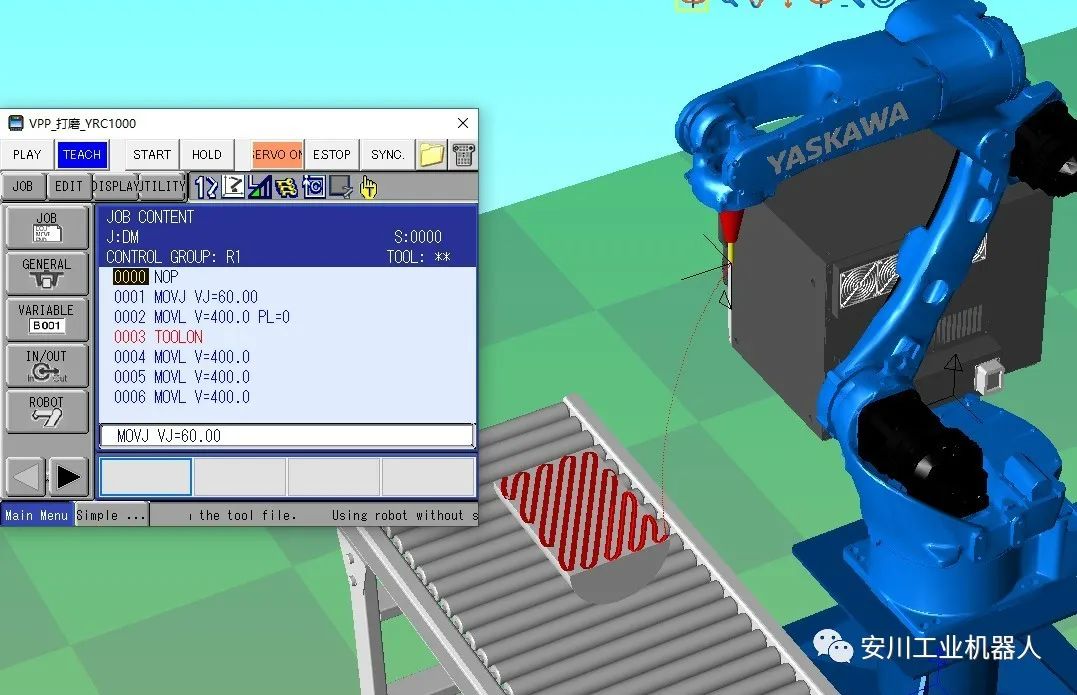The height and width of the screenshot is (695, 1077).
Task: Click the left page arrow button
Action: coord(26,477)
